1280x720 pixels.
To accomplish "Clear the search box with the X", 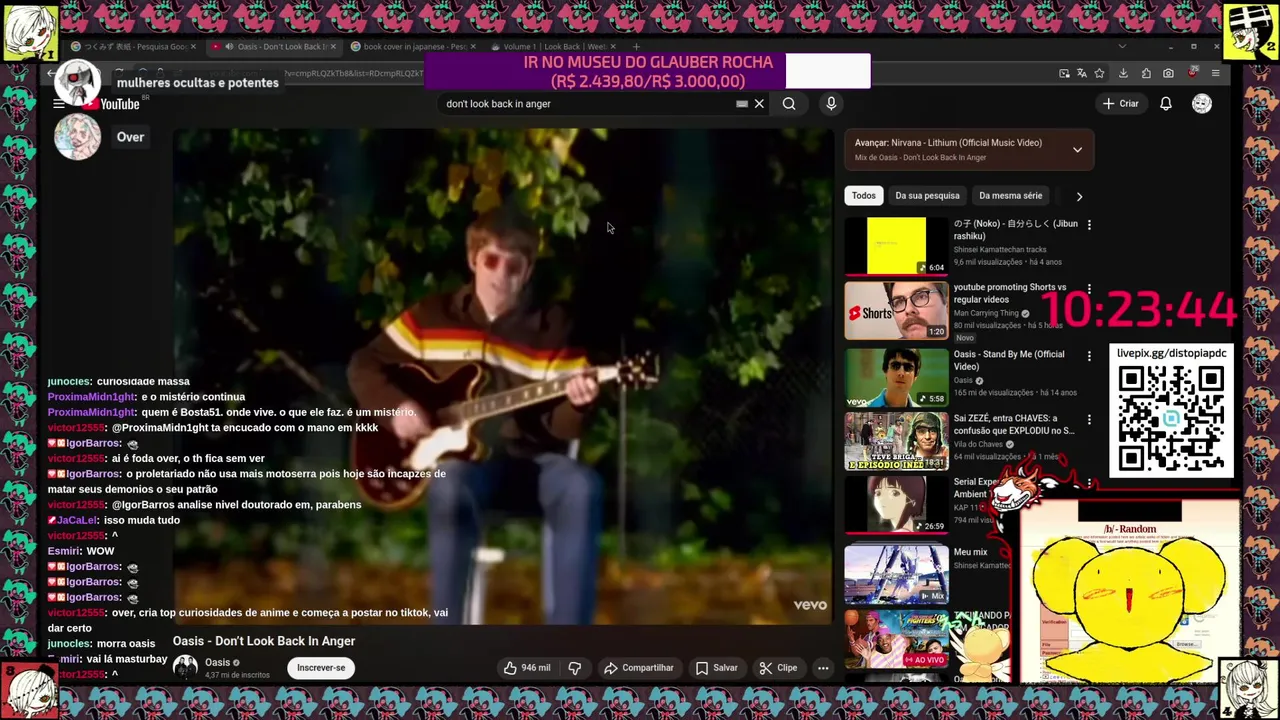I will point(759,103).
